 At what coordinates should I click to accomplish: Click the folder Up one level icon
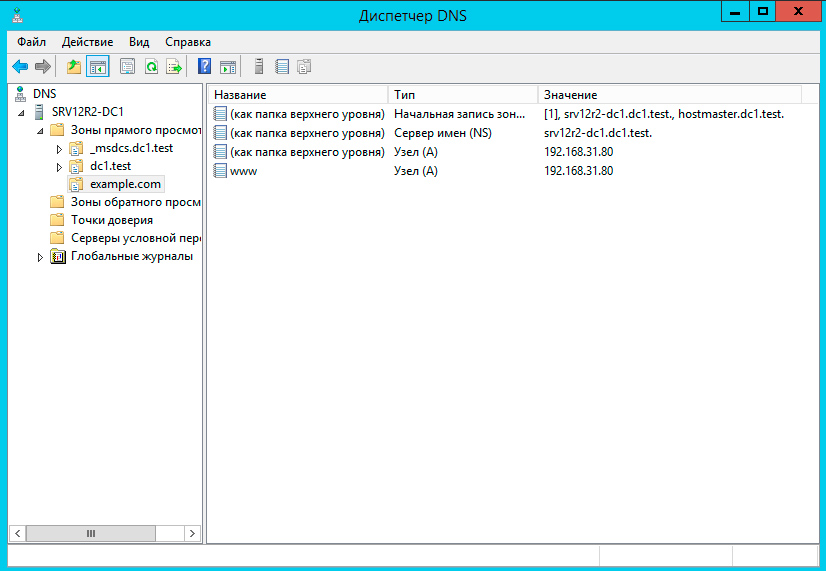[73, 67]
